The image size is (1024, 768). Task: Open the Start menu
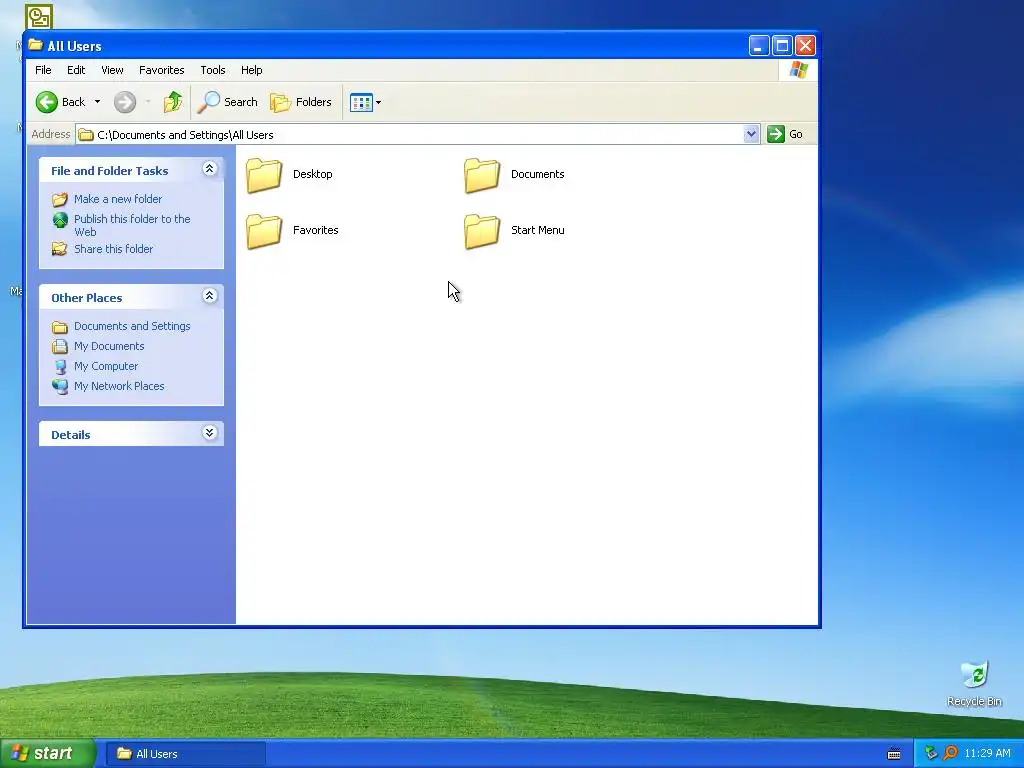click(x=48, y=754)
